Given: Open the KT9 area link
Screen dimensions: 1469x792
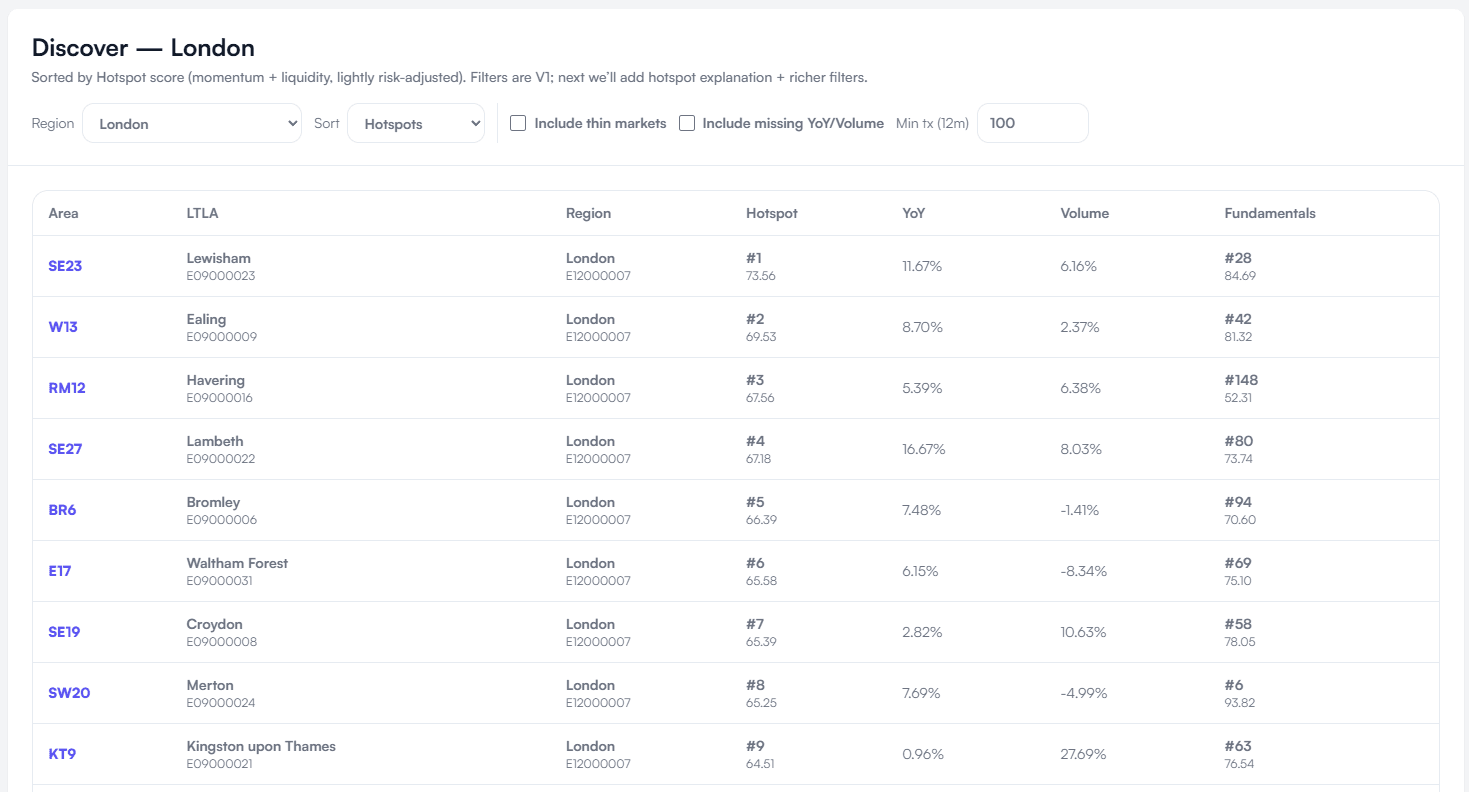Looking at the screenshot, I should click(x=62, y=754).
